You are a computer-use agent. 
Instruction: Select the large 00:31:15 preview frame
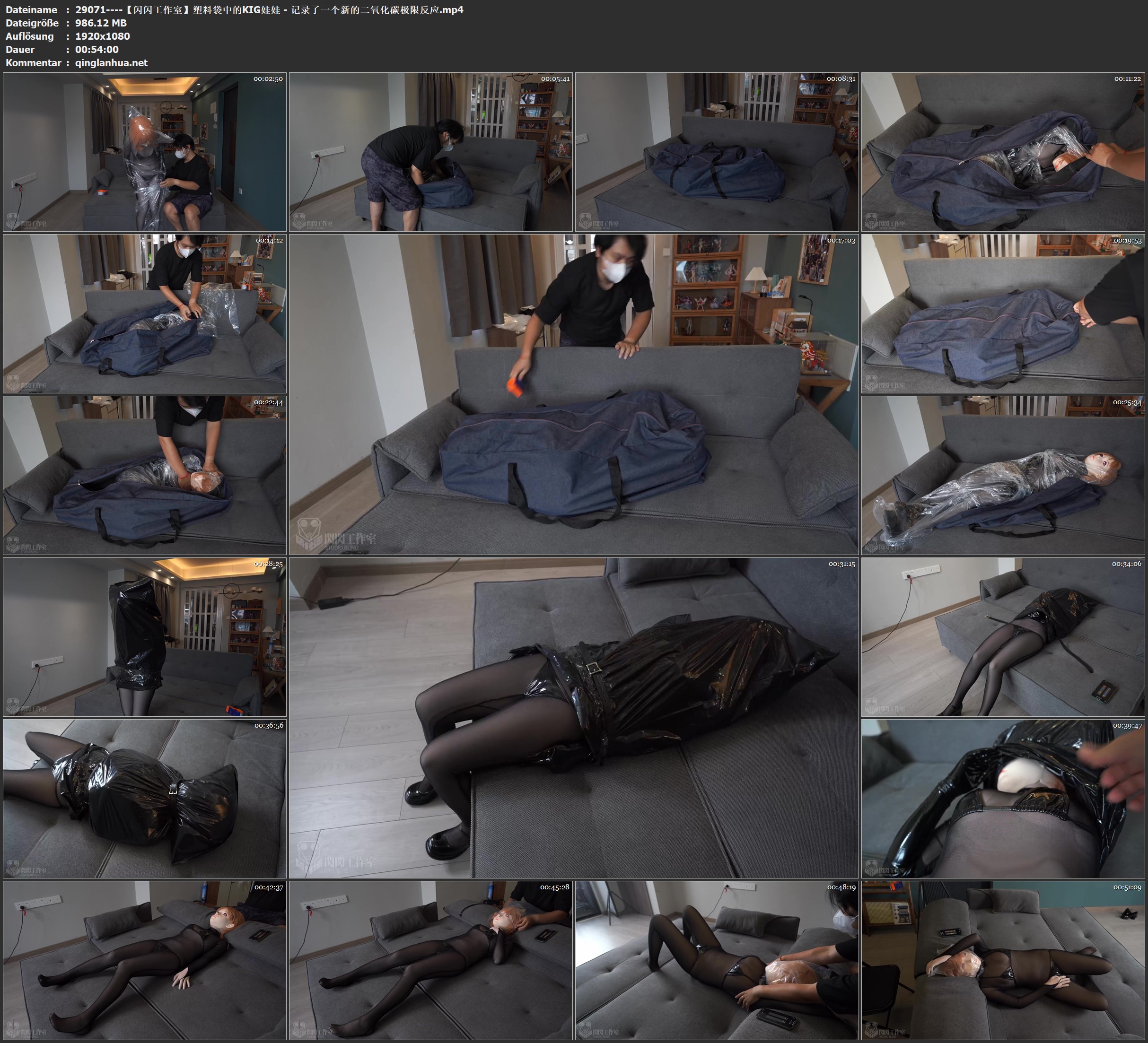click(573, 717)
